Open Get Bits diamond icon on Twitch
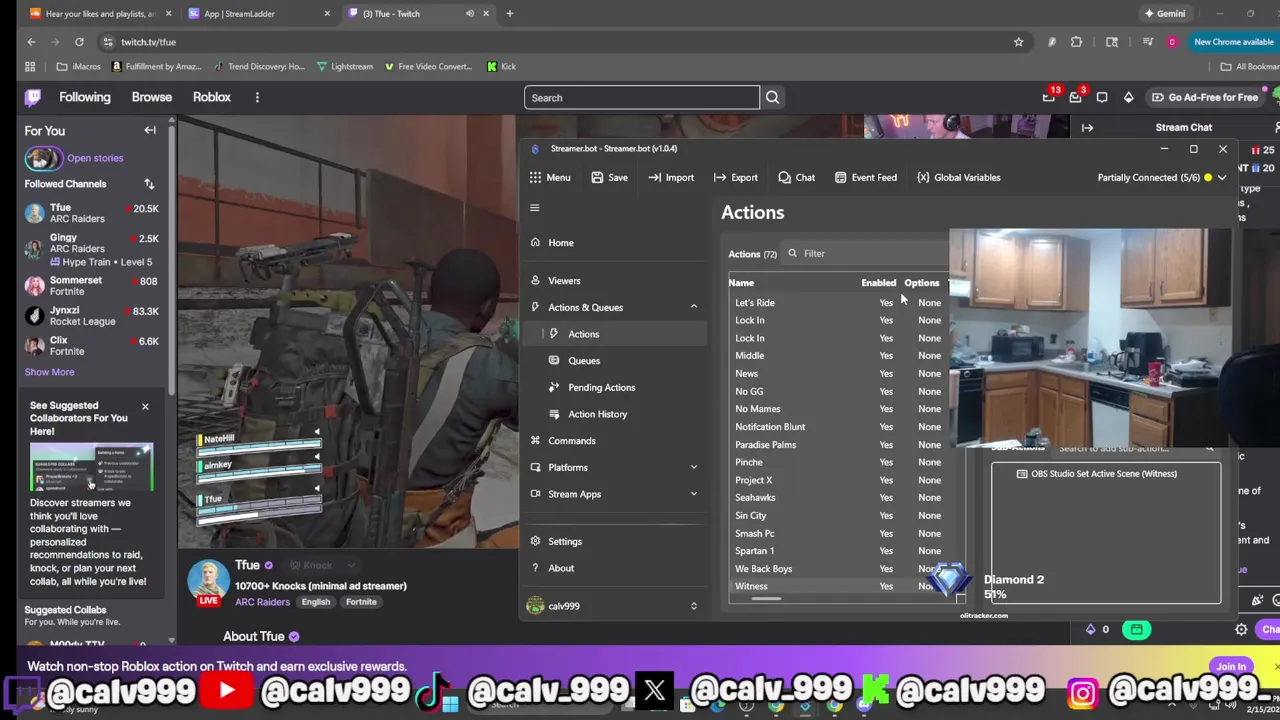This screenshot has width=1280, height=720. coord(1128,97)
